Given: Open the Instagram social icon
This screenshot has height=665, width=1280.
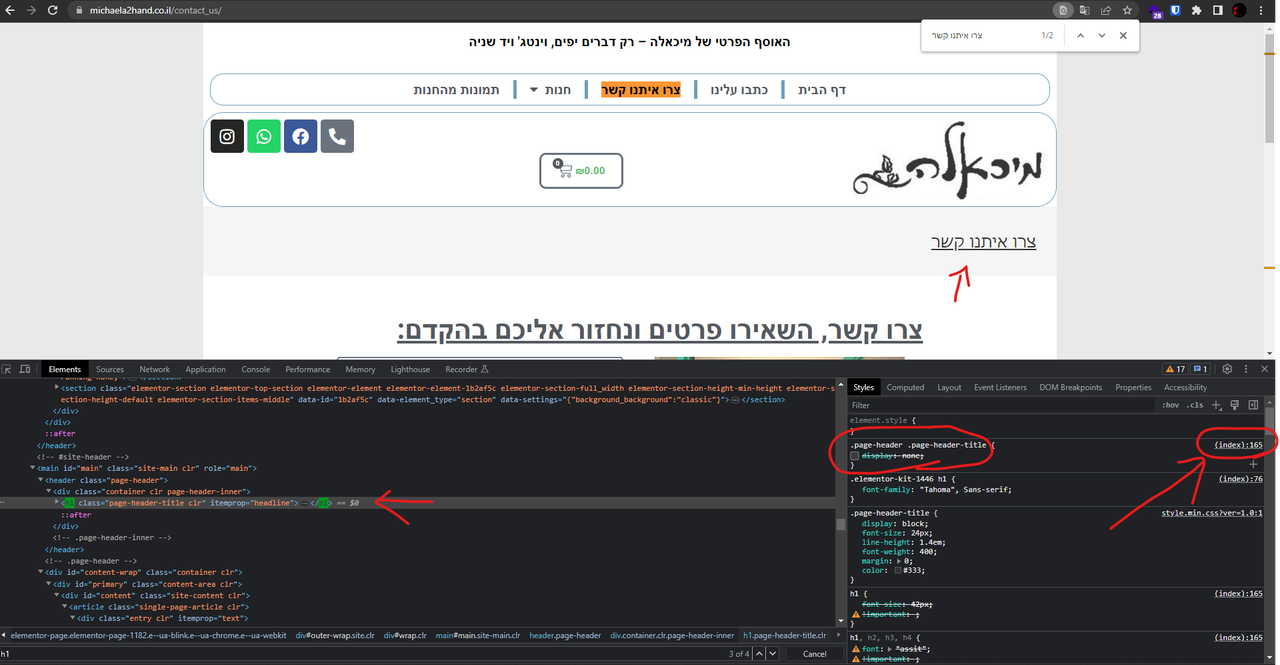Looking at the screenshot, I should tap(227, 136).
